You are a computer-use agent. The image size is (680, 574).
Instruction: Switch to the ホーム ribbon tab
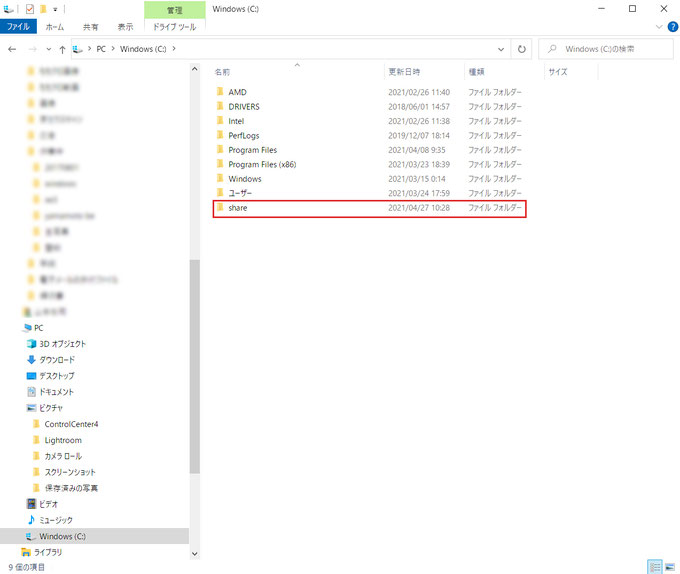(55, 27)
